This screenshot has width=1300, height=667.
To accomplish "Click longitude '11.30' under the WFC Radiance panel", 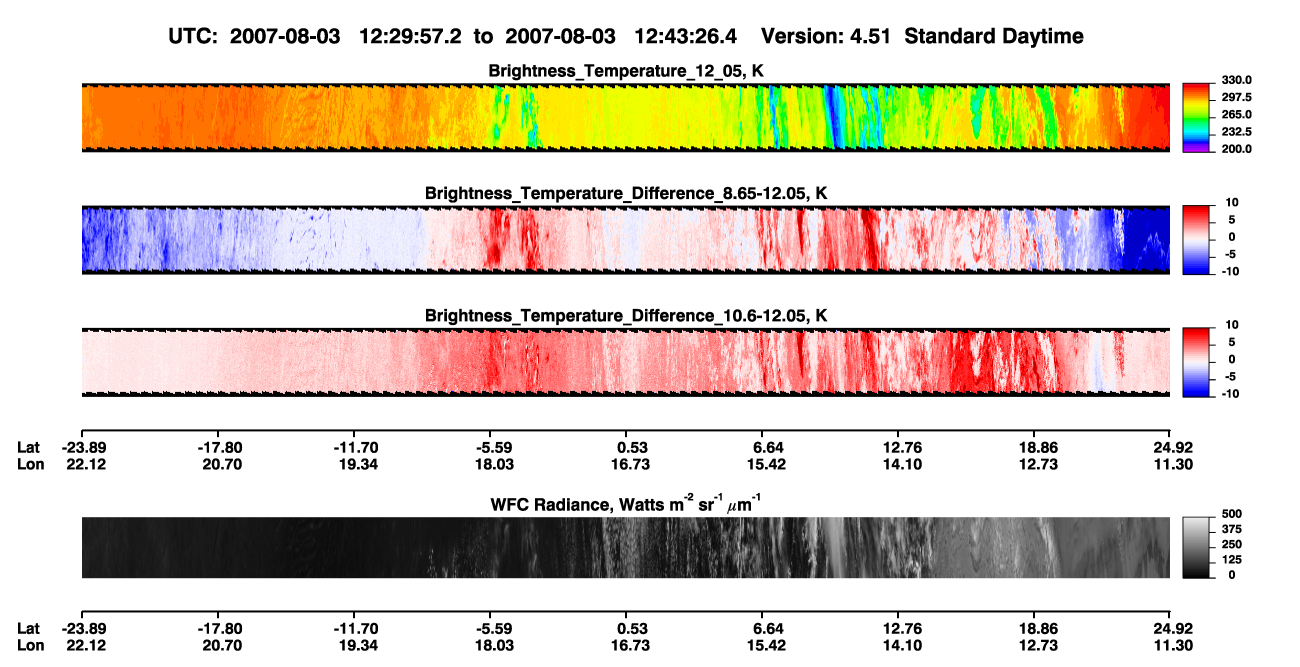I will click(x=1174, y=645).
